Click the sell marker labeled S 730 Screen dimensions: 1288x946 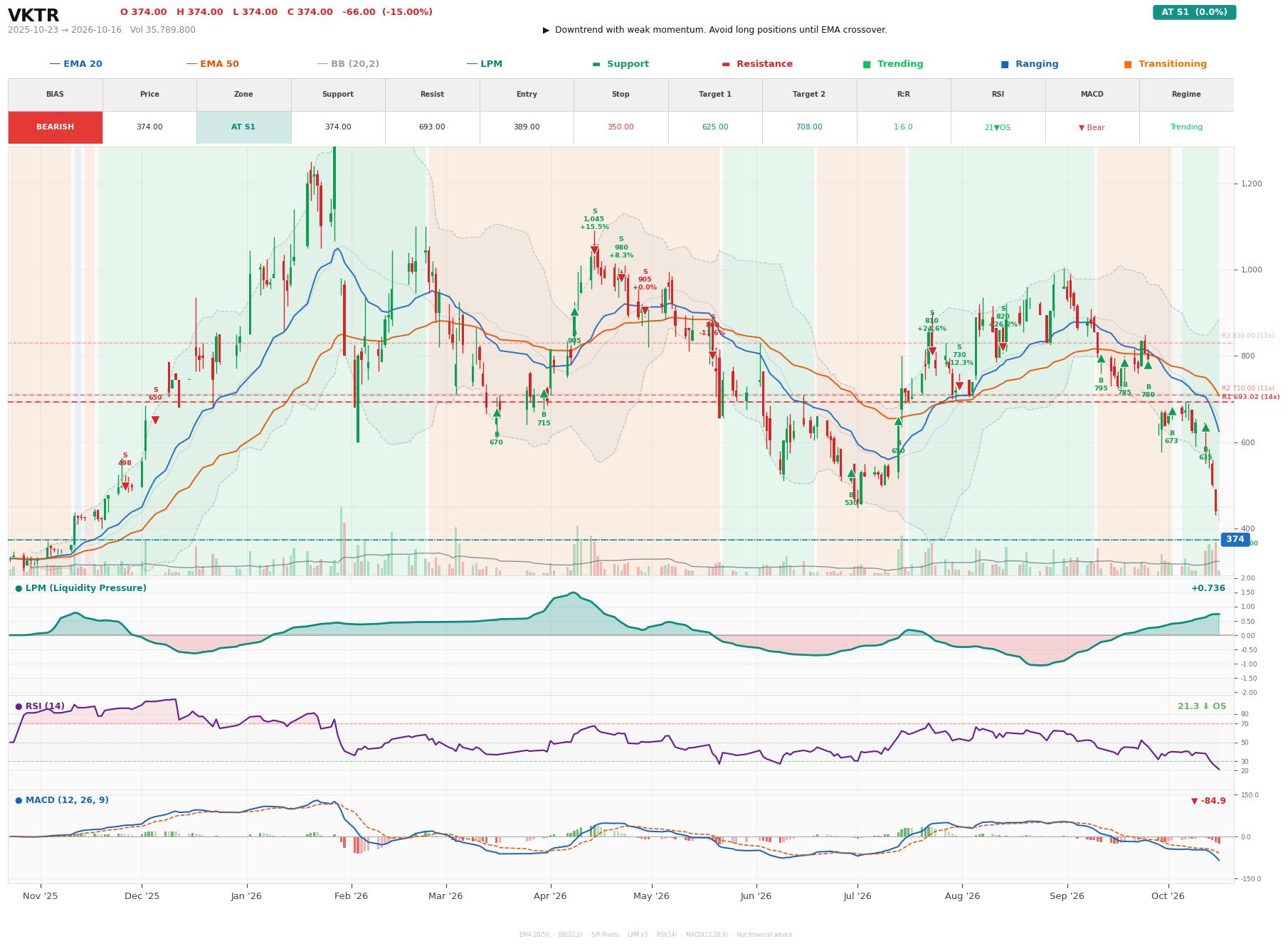(959, 386)
